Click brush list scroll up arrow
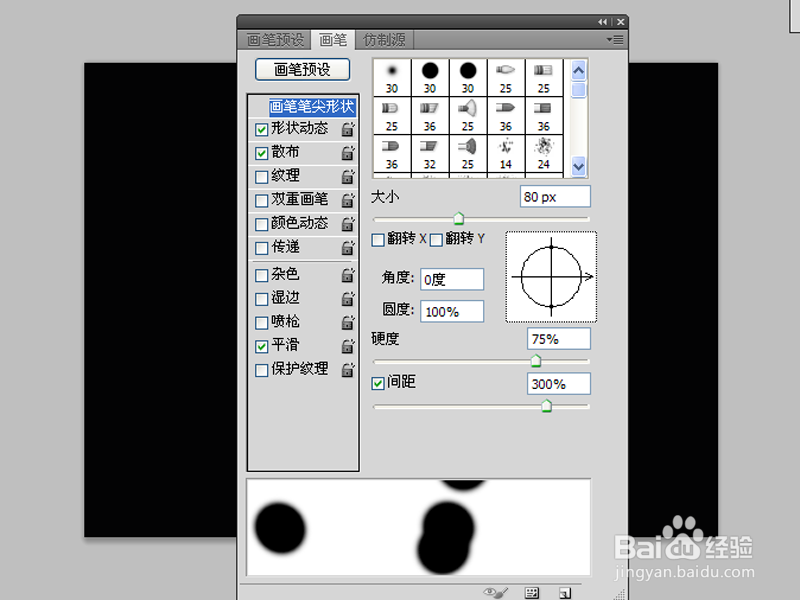Screen dimensions: 800x600 point(579,70)
